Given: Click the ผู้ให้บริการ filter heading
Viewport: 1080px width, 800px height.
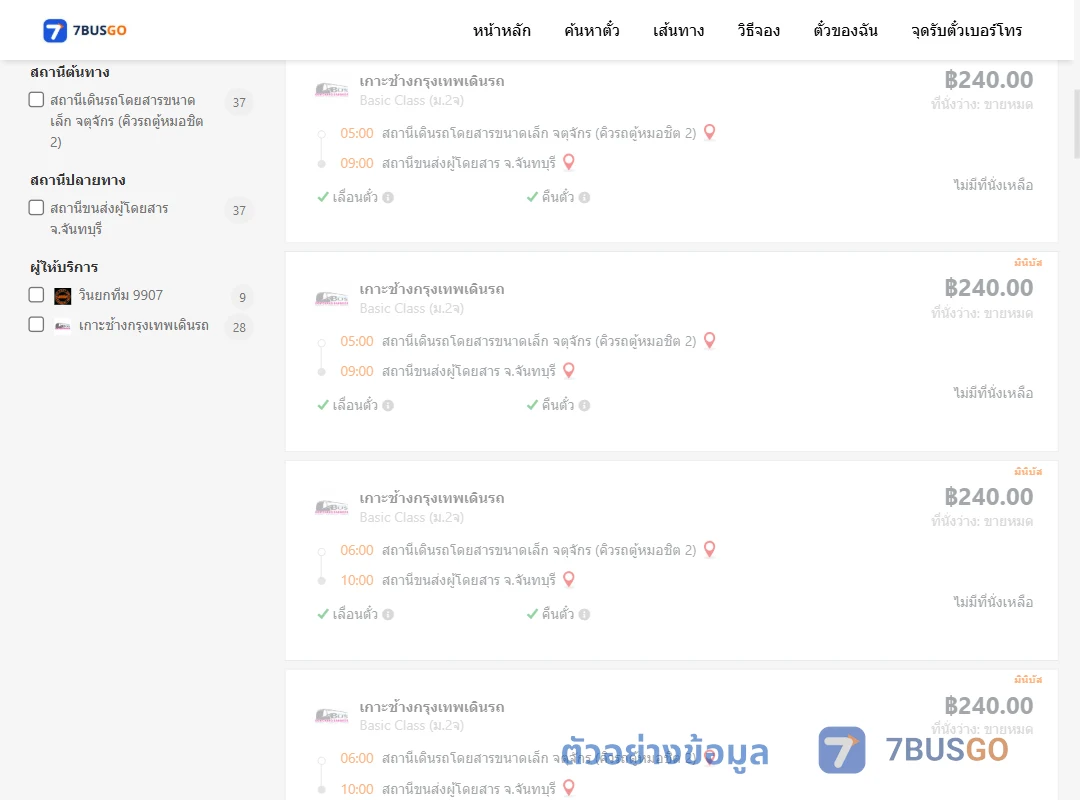Looking at the screenshot, I should pyautogui.click(x=64, y=267).
